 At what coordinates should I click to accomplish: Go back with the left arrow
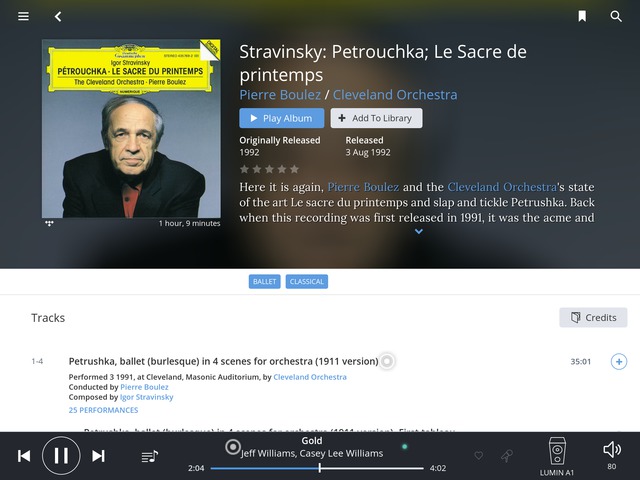[58, 16]
